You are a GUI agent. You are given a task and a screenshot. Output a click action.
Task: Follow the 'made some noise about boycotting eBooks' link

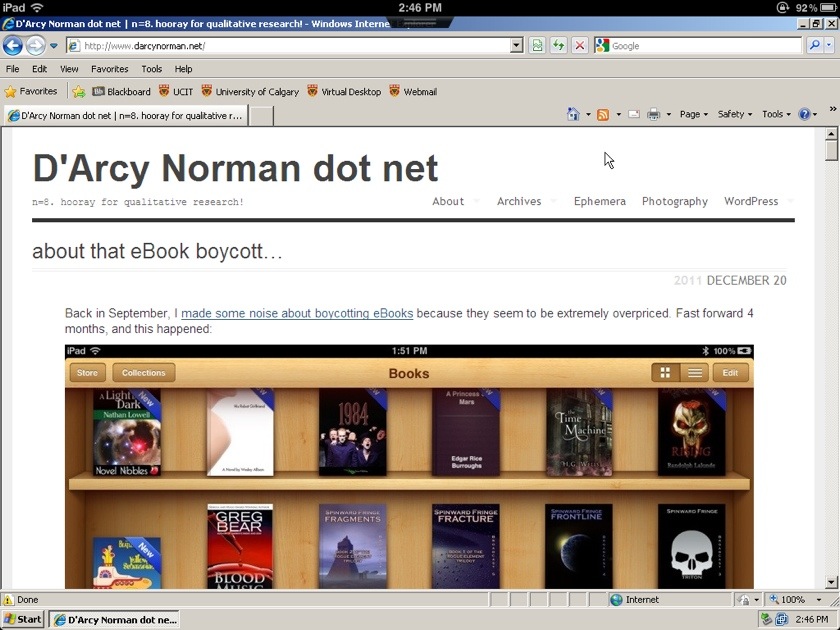tap(297, 313)
